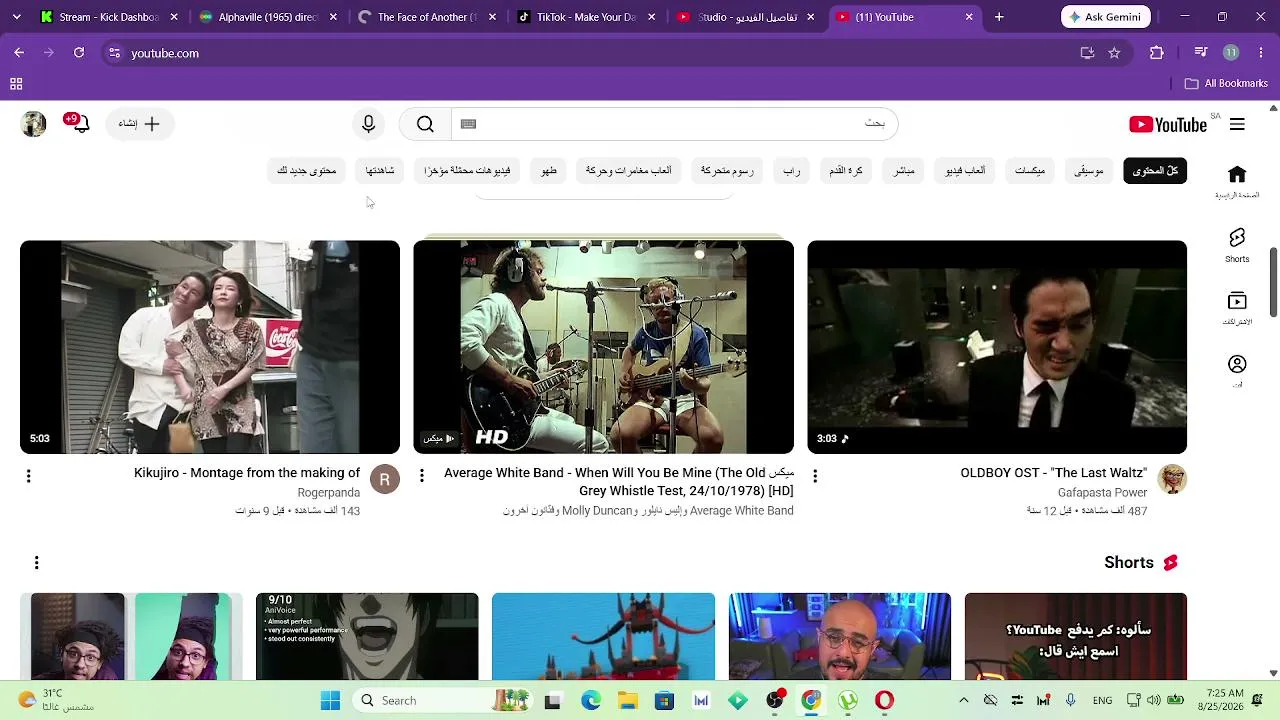Click the Chrome back arrow
1280x720 pixels.
19,53
